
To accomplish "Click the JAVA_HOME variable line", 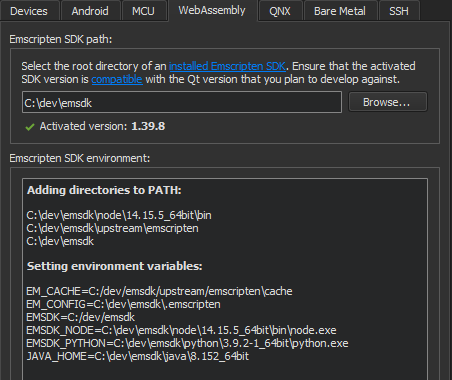I will pyautogui.click(x=138, y=356).
